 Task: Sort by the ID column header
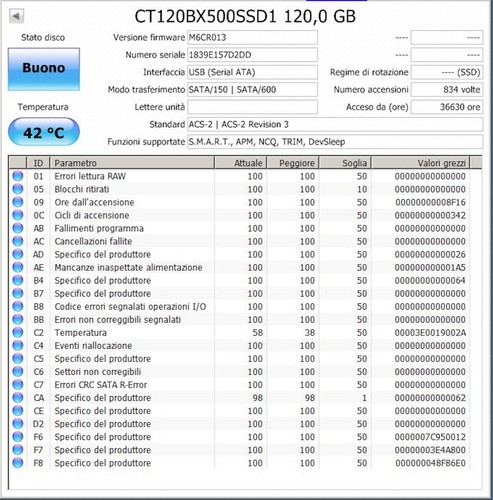[x=38, y=163]
